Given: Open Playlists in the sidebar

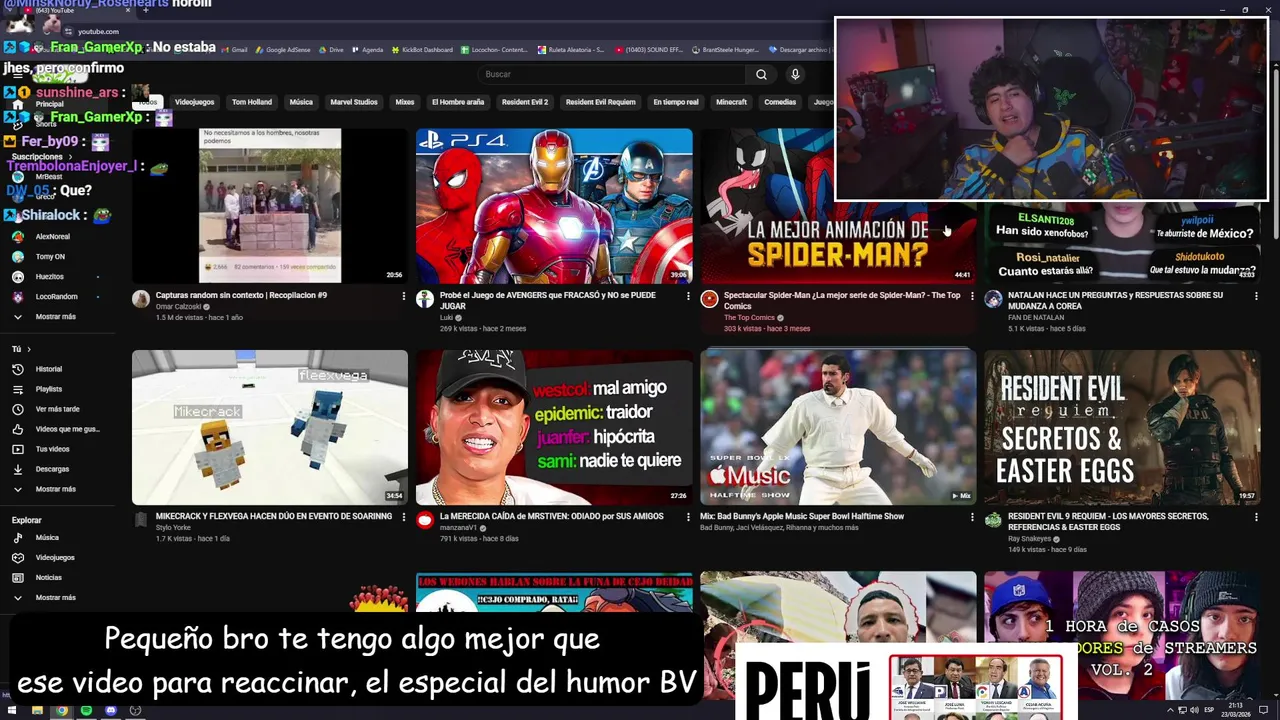Looking at the screenshot, I should (x=49, y=389).
